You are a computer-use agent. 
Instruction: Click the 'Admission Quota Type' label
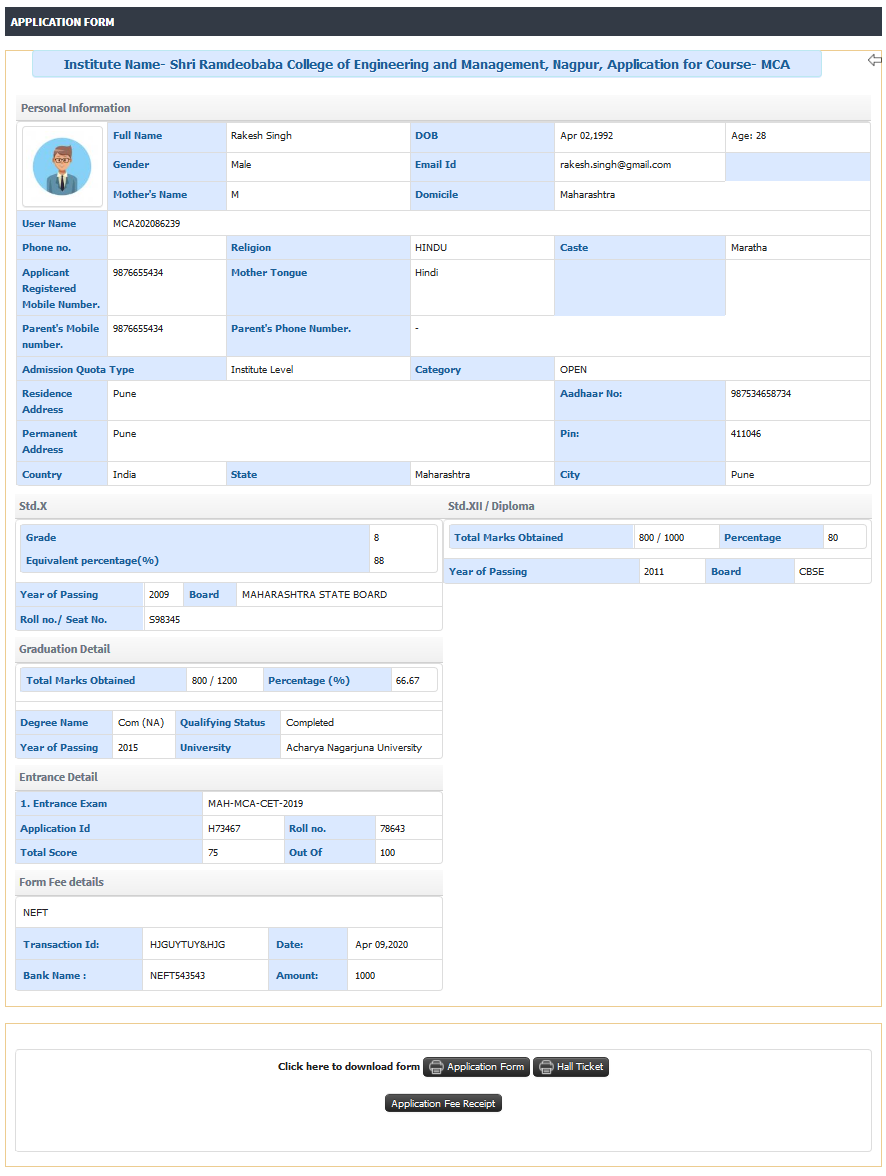[x=78, y=370]
